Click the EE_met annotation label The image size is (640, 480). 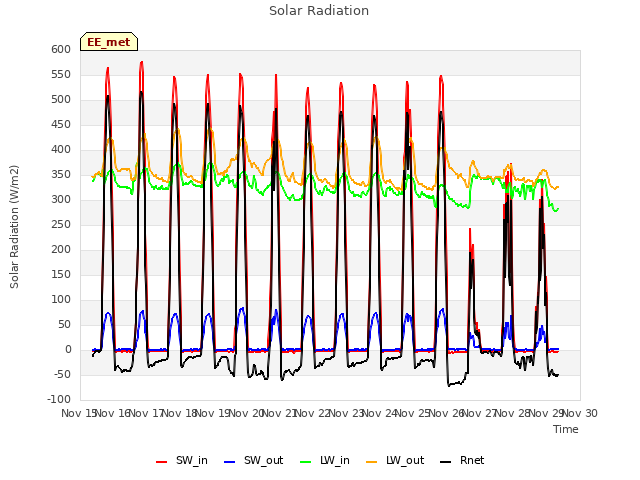click(109, 42)
